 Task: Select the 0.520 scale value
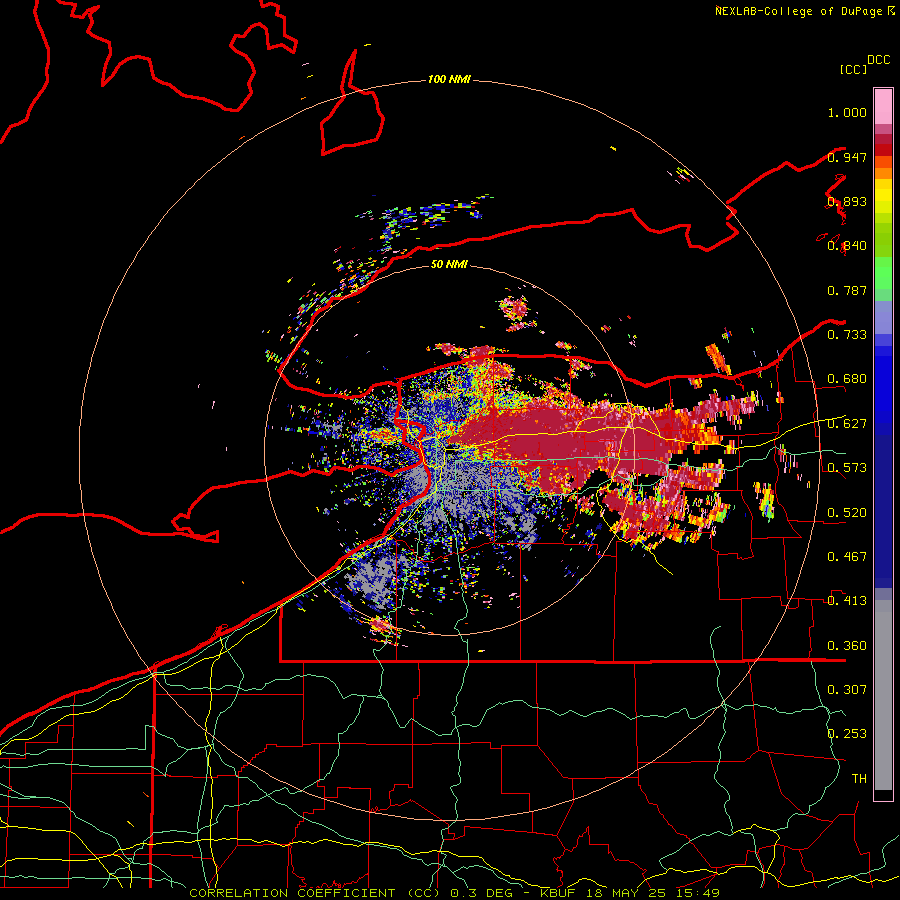847,513
